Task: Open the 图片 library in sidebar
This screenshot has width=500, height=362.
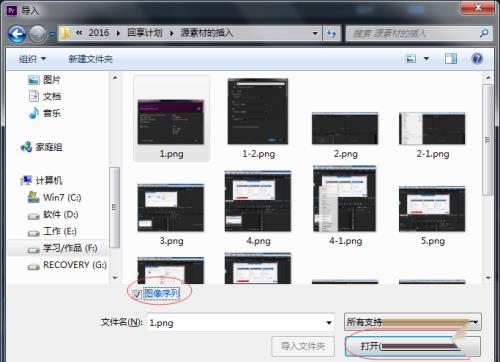Action: [44, 80]
